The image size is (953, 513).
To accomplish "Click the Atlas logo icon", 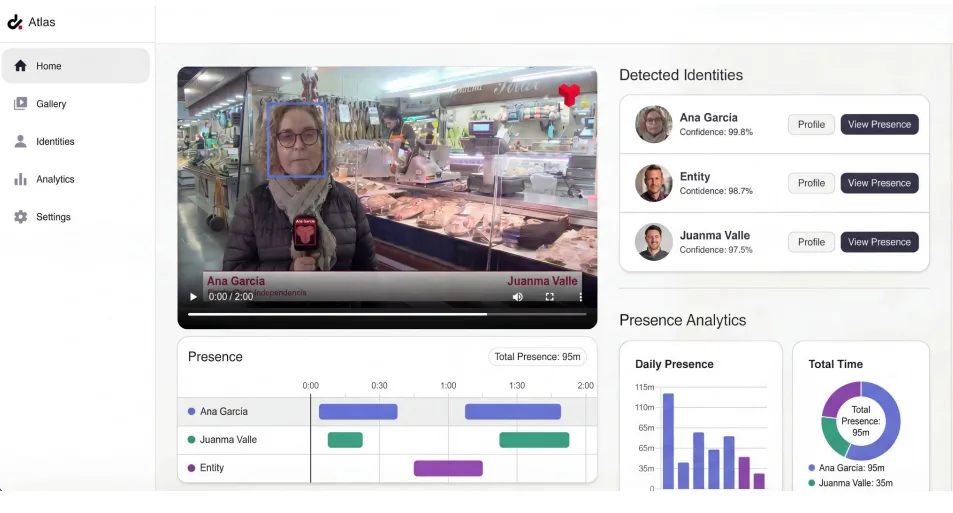I will pos(15,22).
